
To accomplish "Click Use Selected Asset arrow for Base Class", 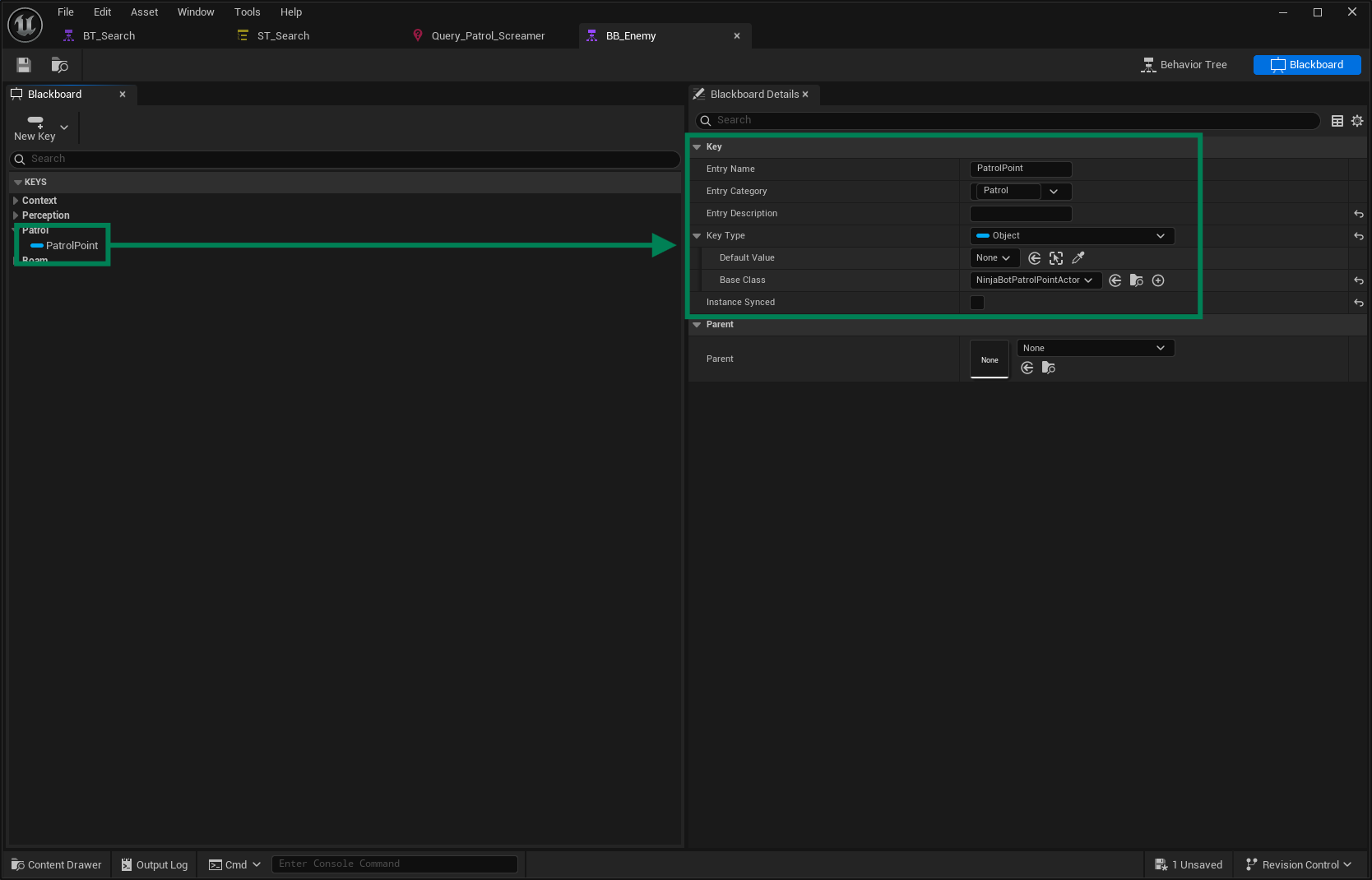I will click(1115, 280).
